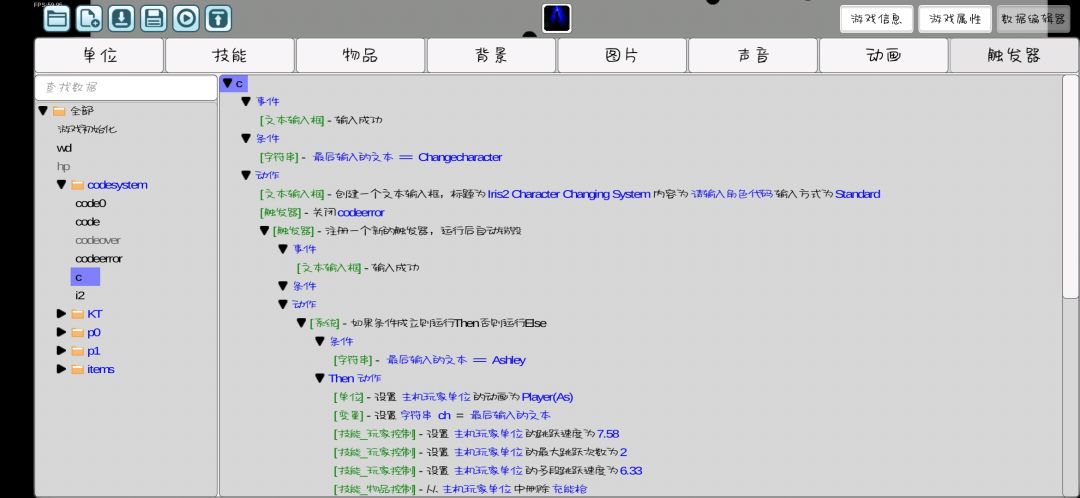Collapse the root c trigger node
1080x498 pixels.
[x=227, y=83]
